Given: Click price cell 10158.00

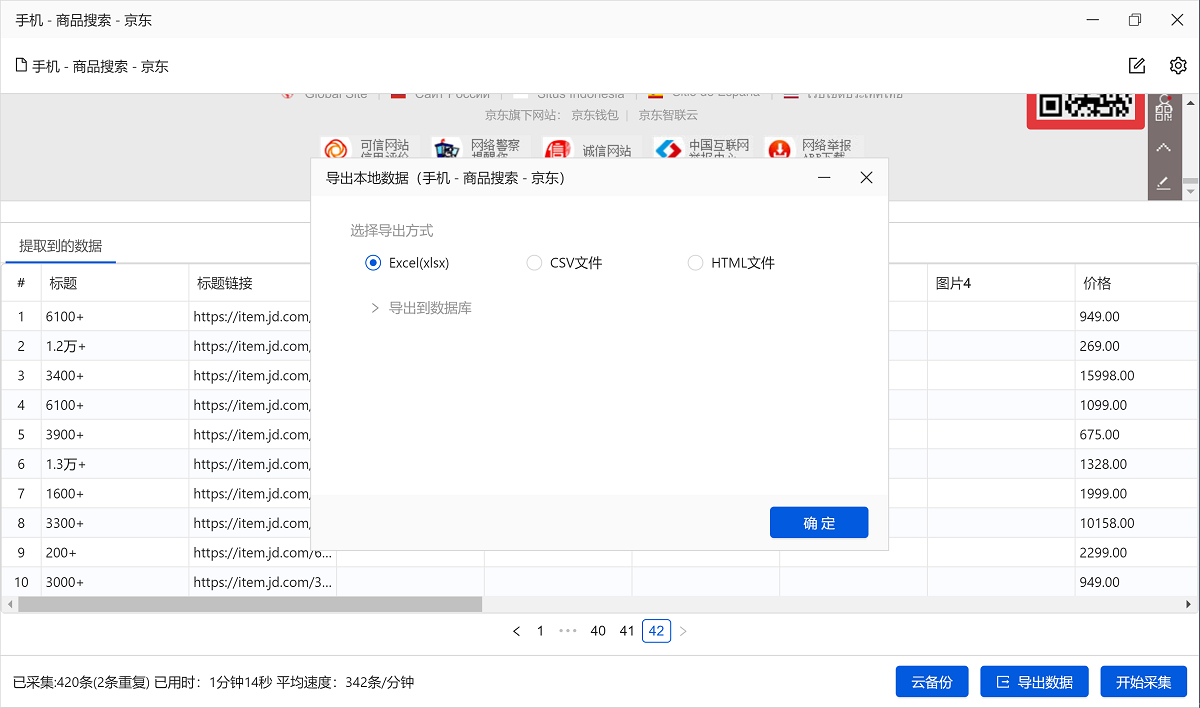Looking at the screenshot, I should tap(1137, 523).
